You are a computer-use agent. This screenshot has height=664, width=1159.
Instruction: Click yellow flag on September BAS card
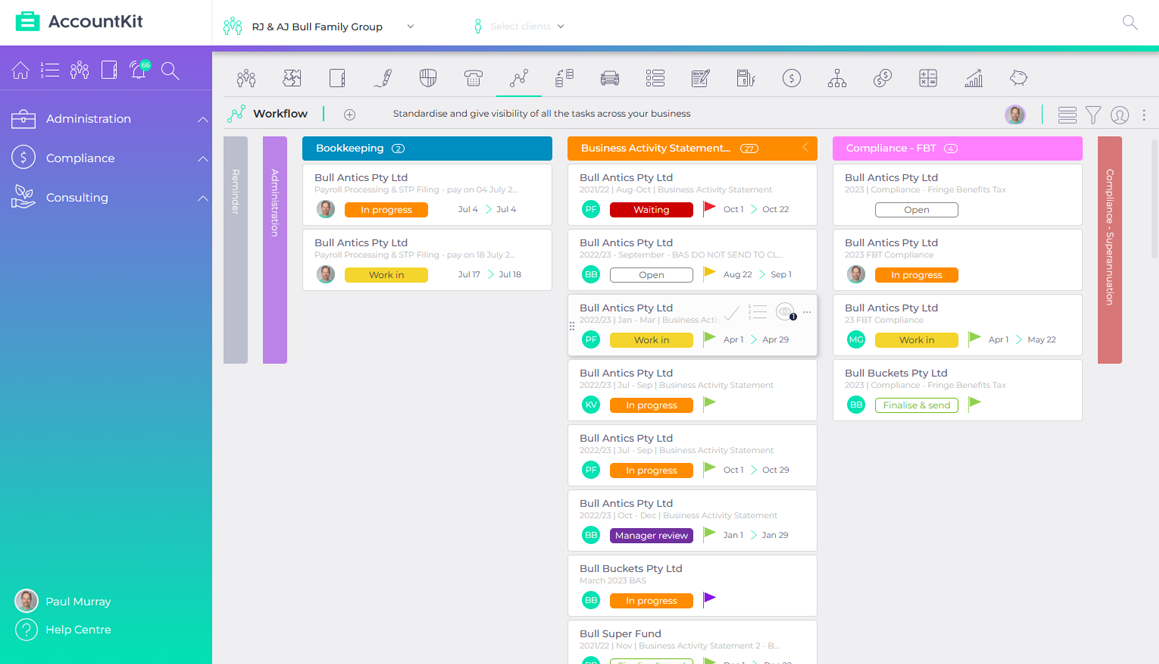tap(709, 274)
